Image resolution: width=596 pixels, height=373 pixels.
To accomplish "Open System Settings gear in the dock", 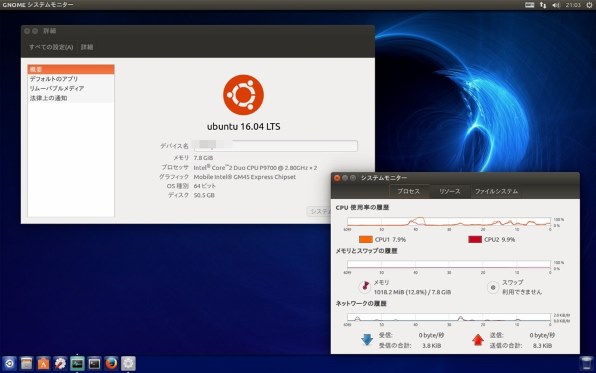I will [128, 363].
